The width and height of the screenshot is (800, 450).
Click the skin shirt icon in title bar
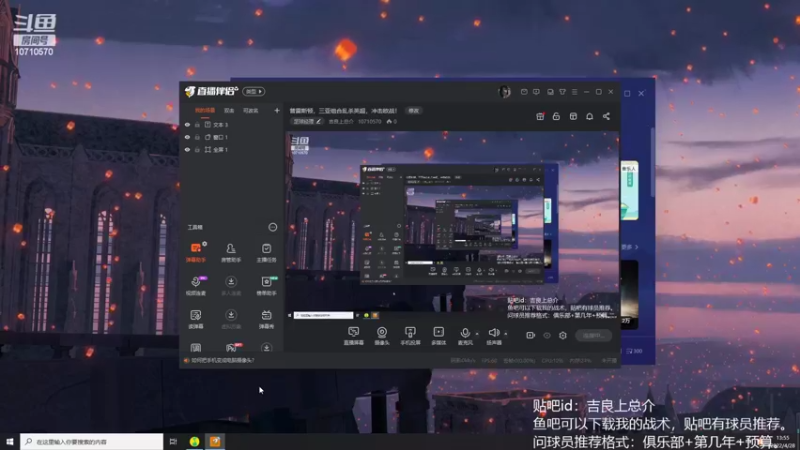point(562,92)
